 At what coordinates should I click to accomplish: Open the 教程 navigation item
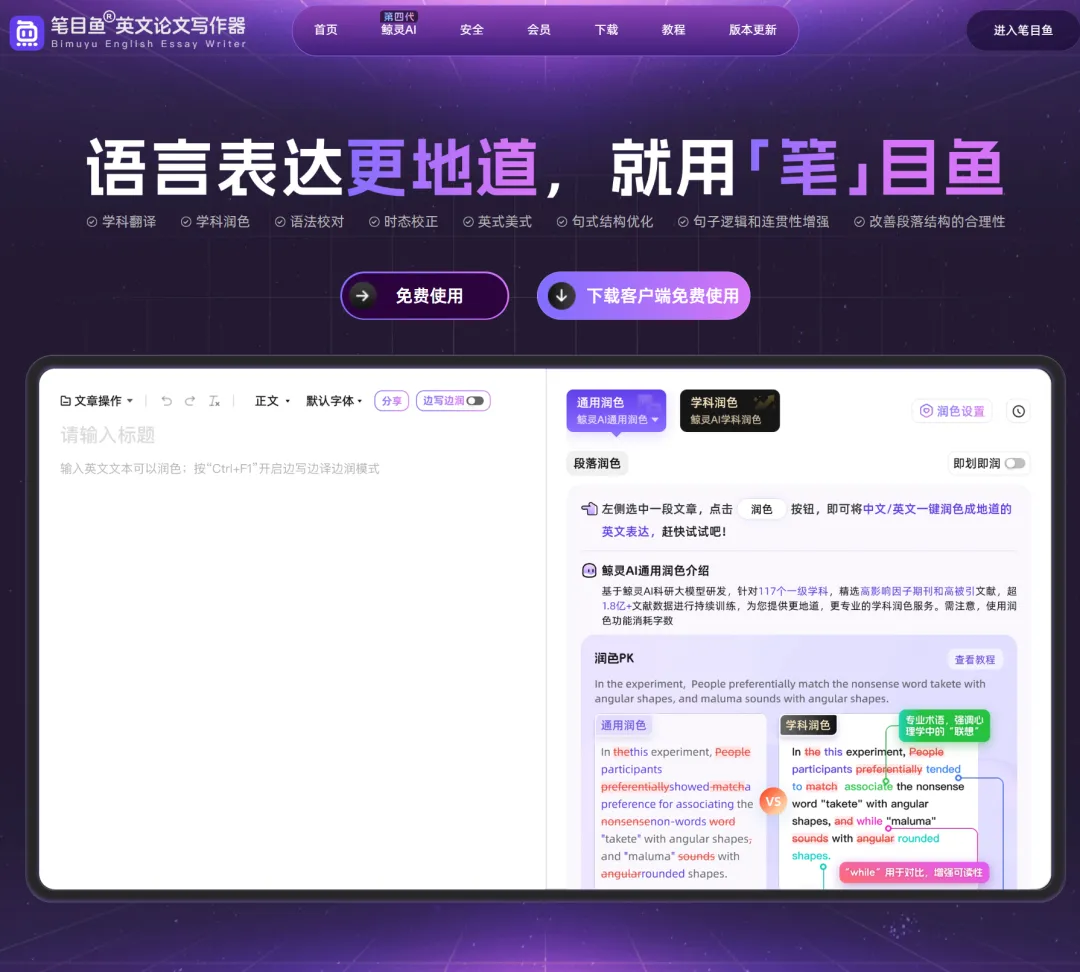[673, 30]
